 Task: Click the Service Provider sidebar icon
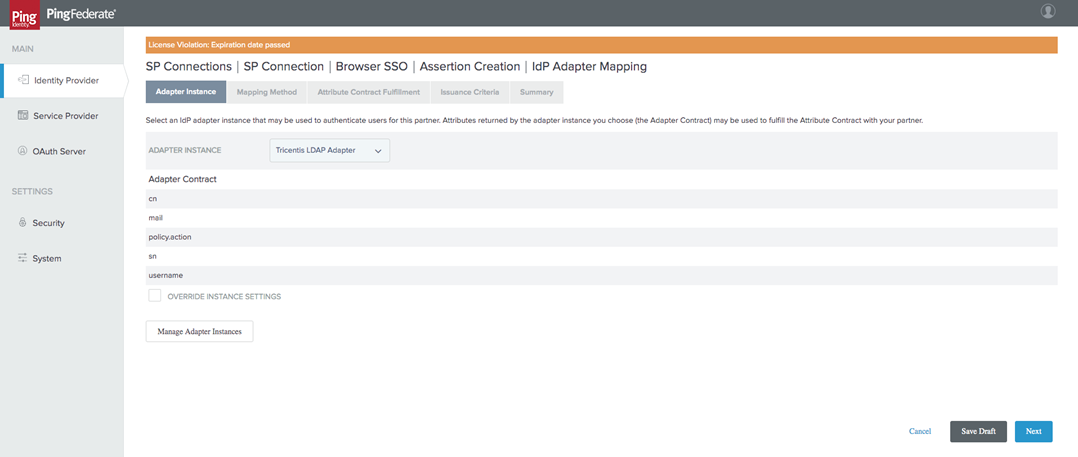point(22,116)
